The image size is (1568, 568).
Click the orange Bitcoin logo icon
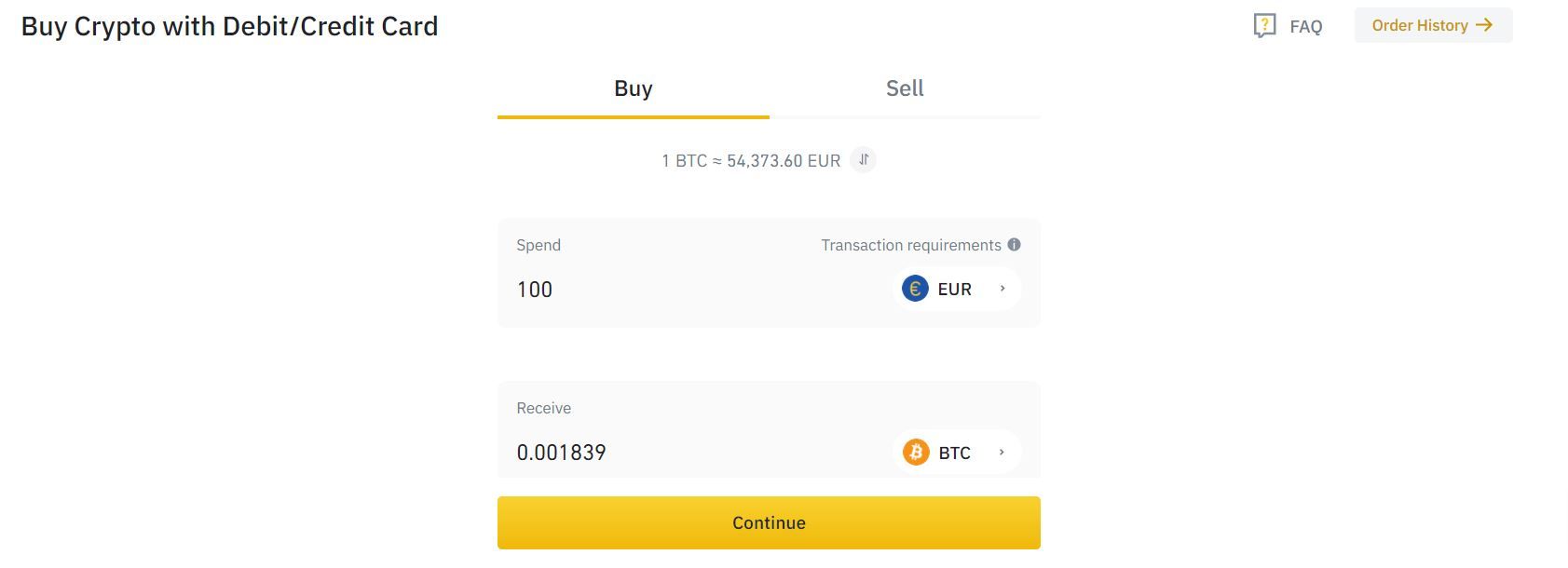(x=916, y=453)
